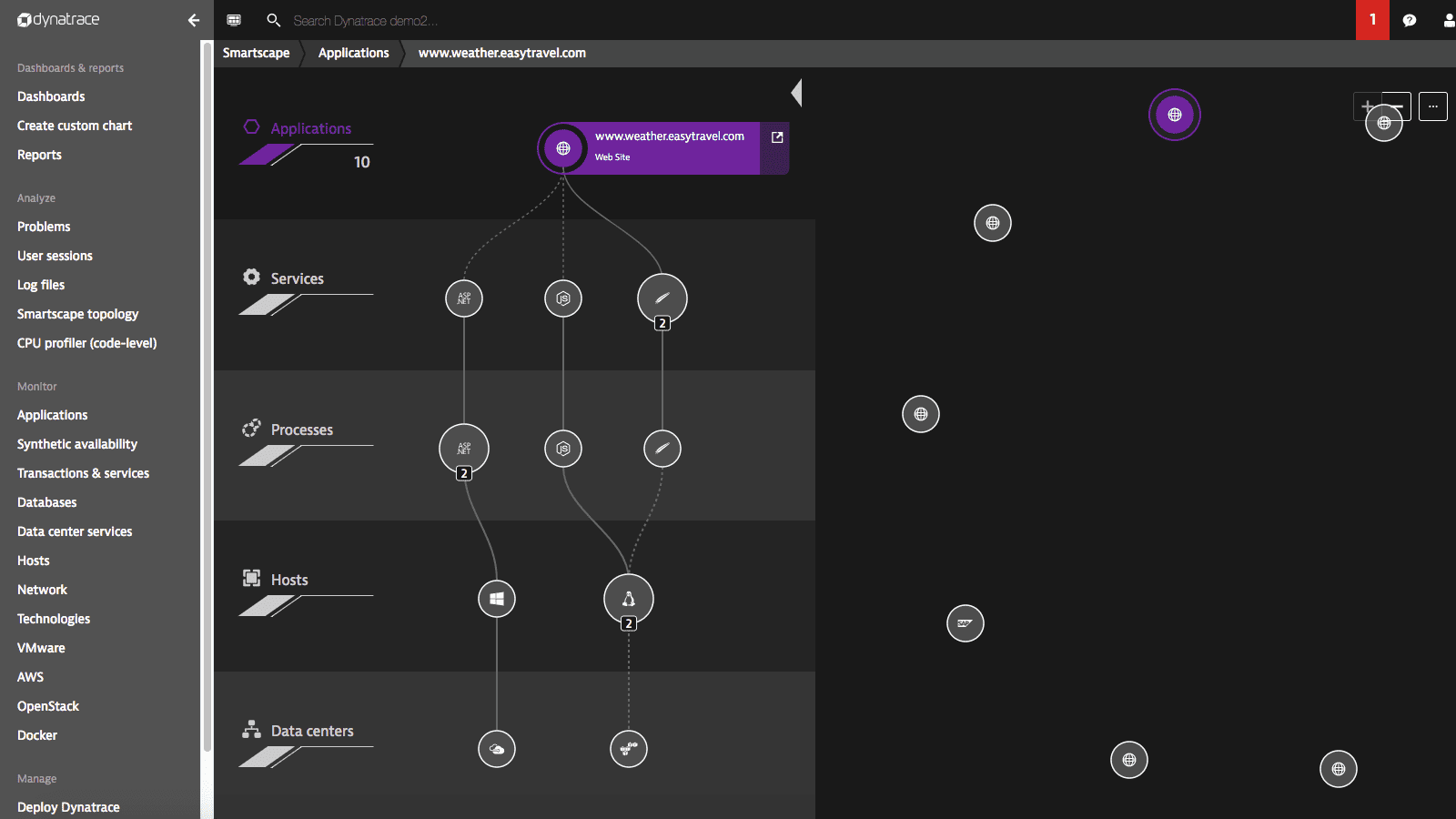Open Hosts in sidebar menu

33,561
